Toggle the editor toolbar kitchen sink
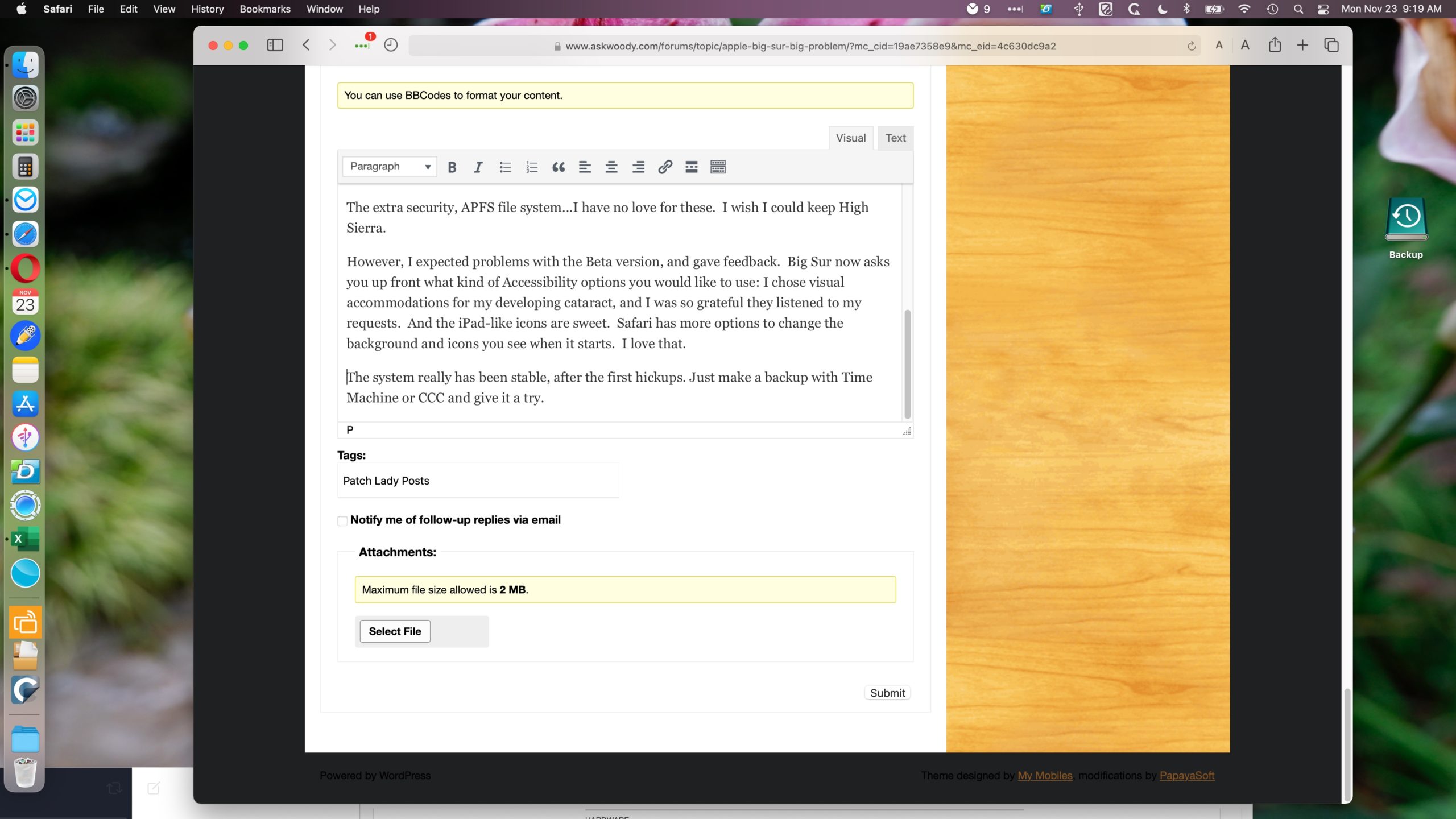 coord(718,167)
